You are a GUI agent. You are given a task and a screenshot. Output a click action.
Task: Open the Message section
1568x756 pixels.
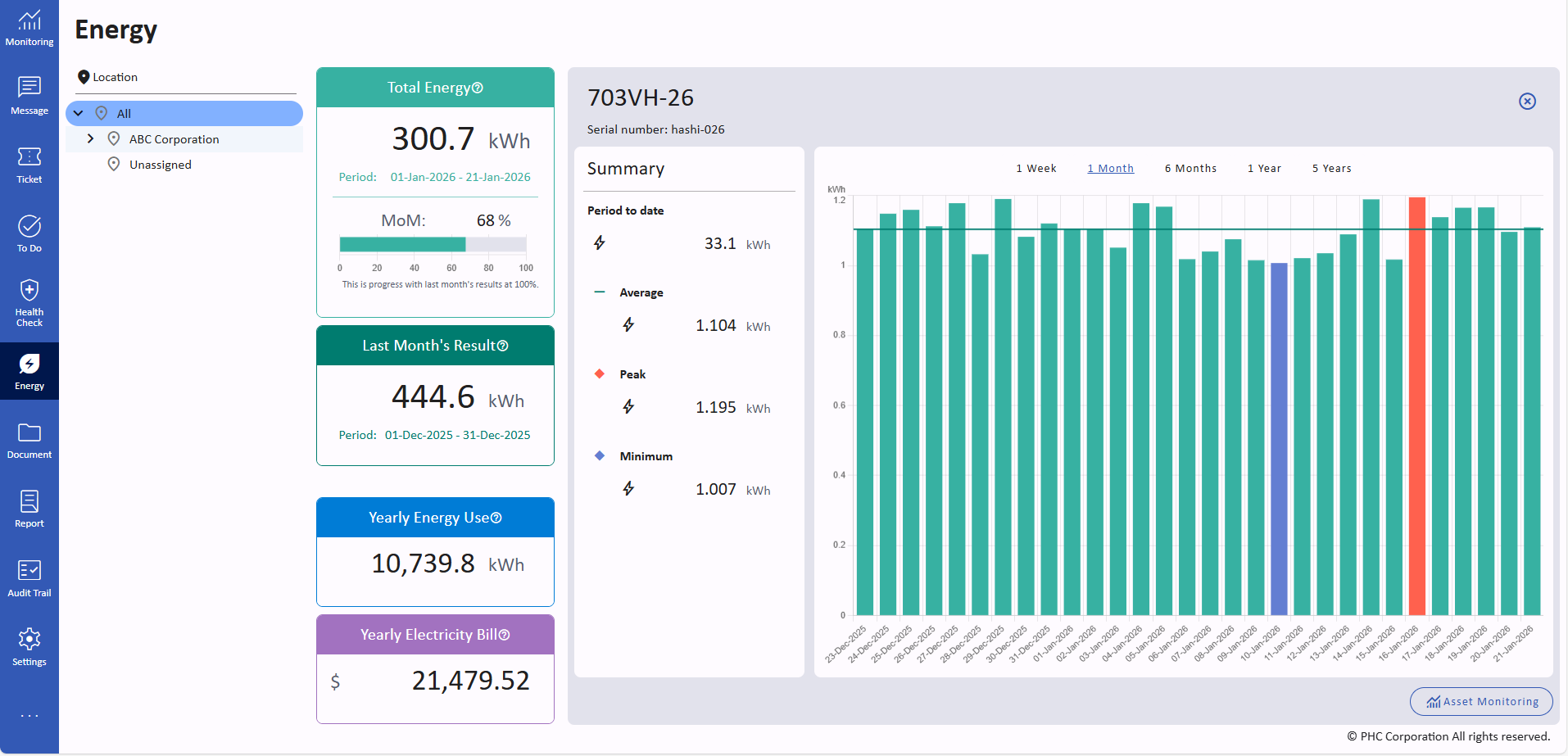(x=29, y=96)
